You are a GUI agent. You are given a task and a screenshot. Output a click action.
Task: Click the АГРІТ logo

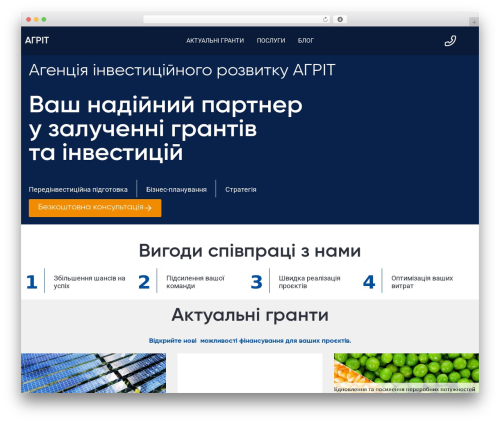pyautogui.click(x=37, y=40)
